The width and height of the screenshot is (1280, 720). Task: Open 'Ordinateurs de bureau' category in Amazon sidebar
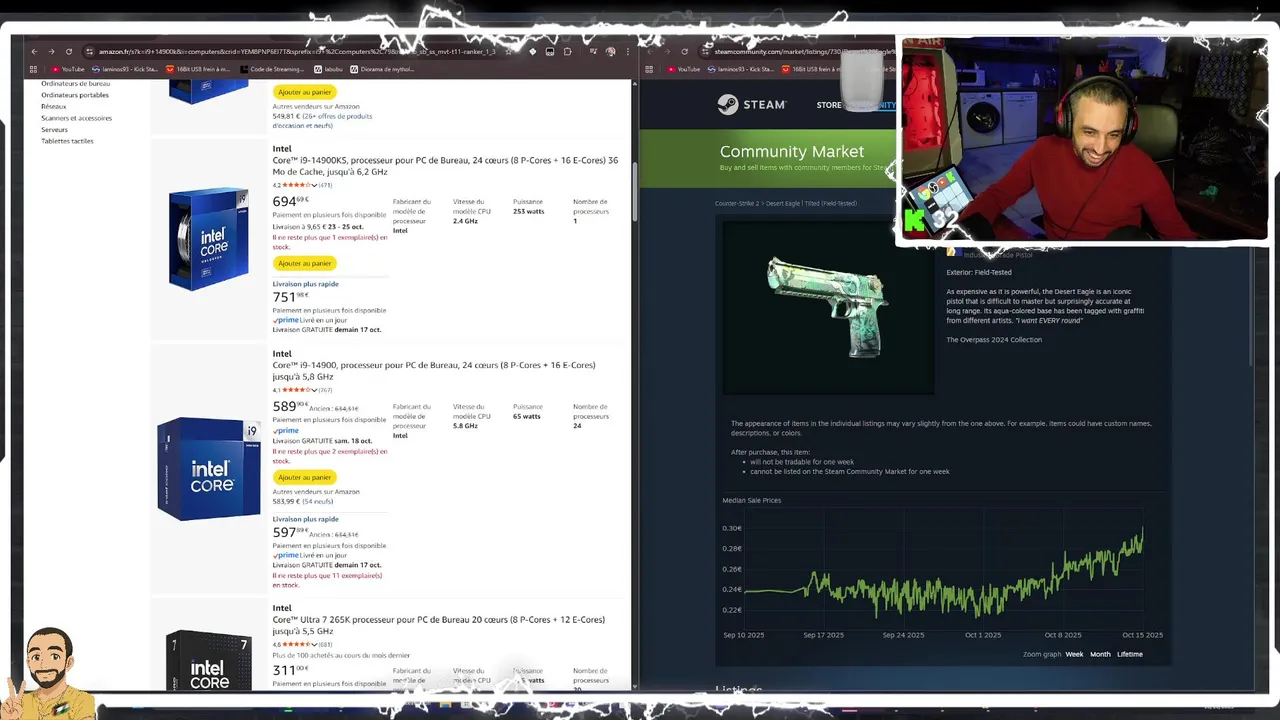(75, 84)
